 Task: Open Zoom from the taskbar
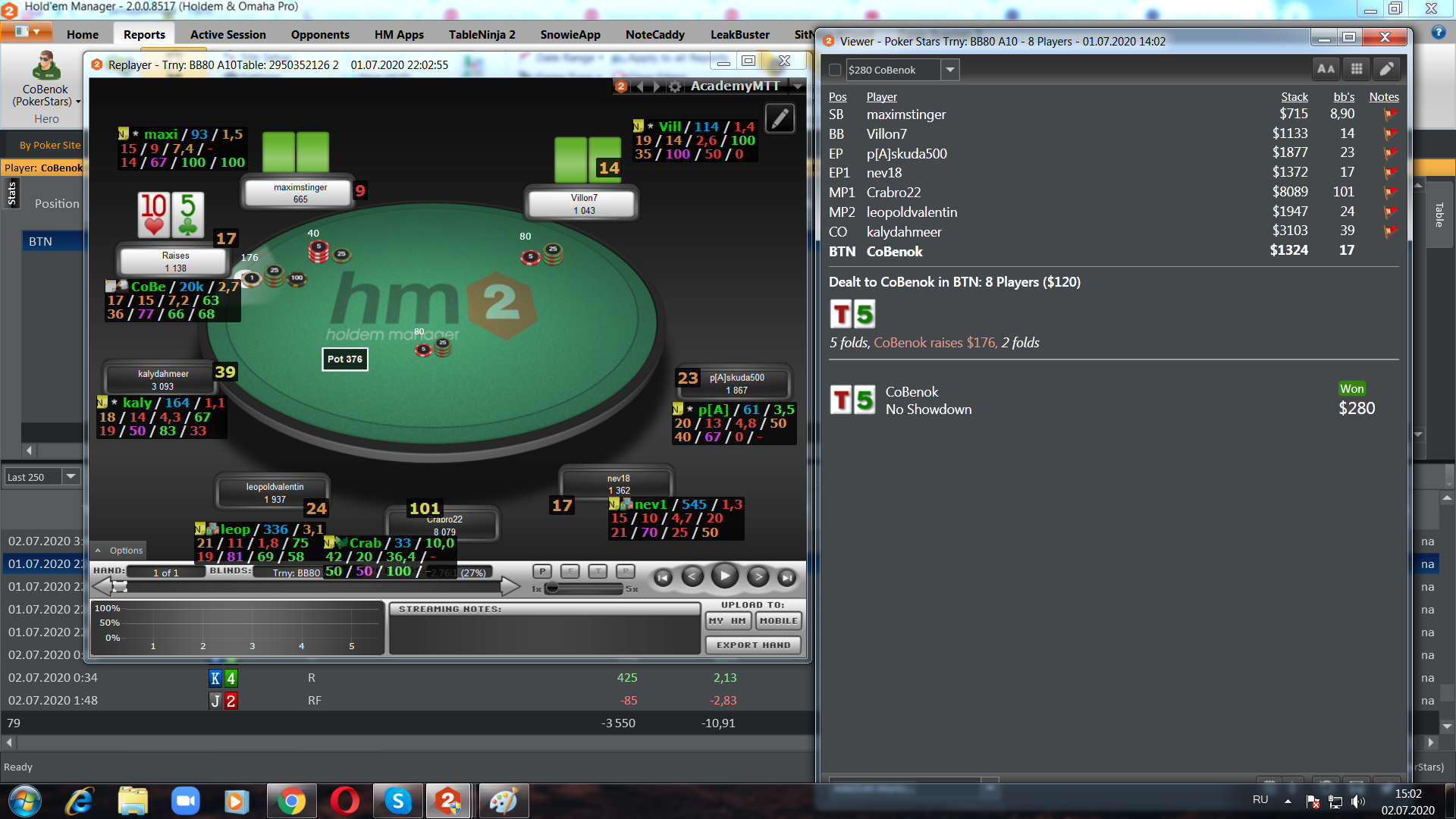pos(185,801)
